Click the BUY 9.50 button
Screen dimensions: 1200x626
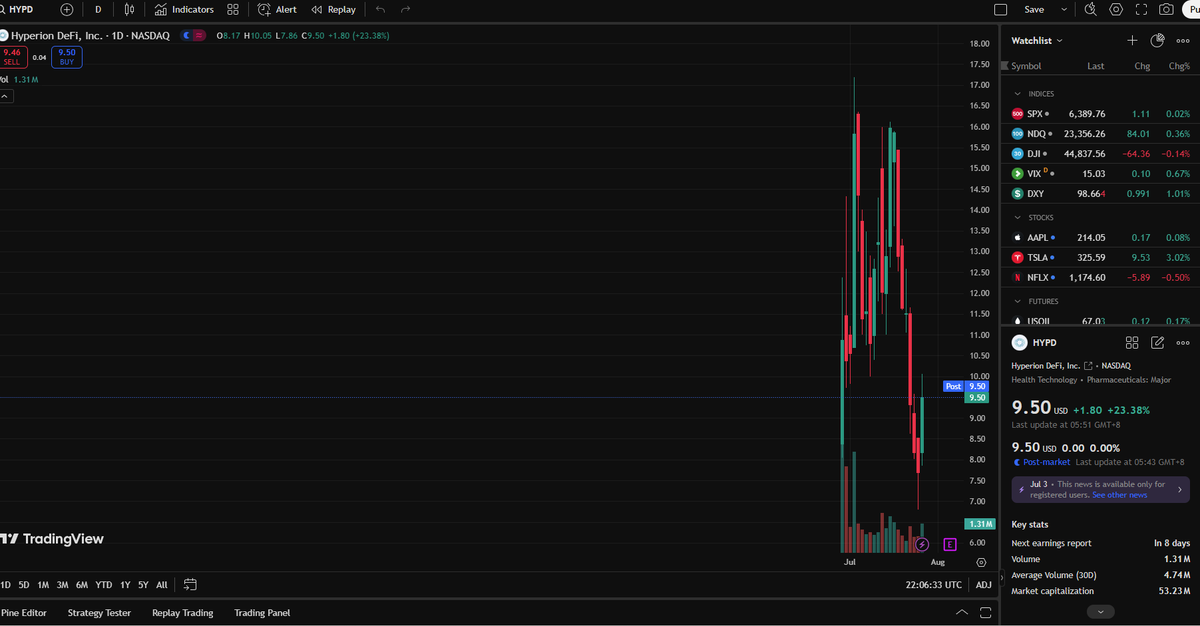(67, 57)
